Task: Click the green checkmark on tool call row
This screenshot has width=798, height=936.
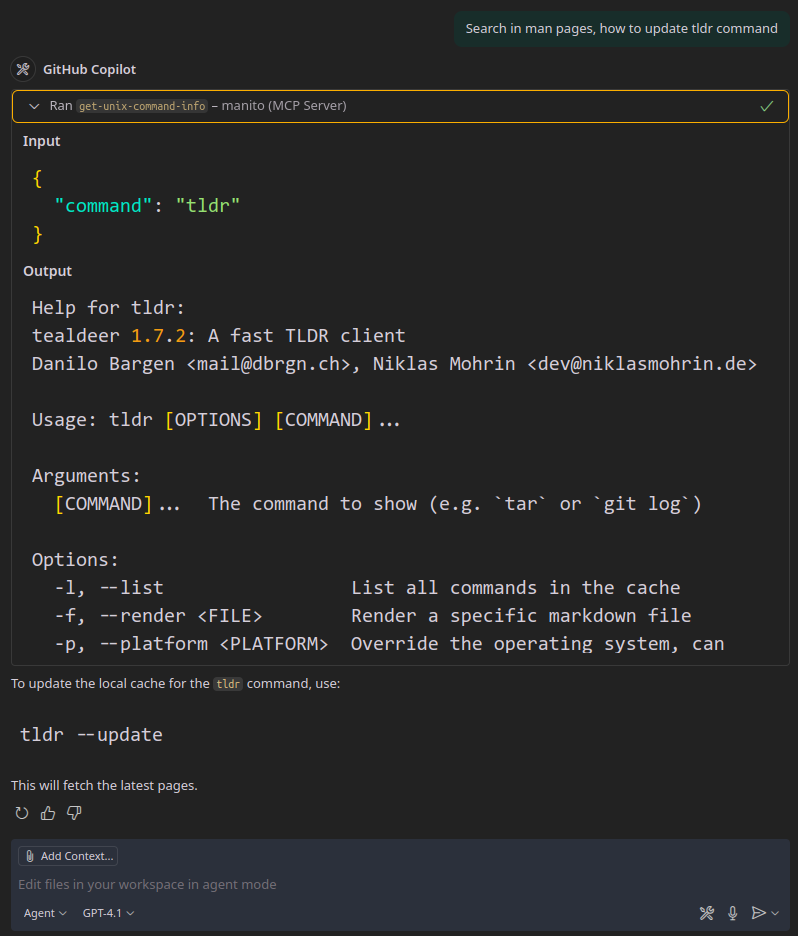Action: (x=767, y=106)
